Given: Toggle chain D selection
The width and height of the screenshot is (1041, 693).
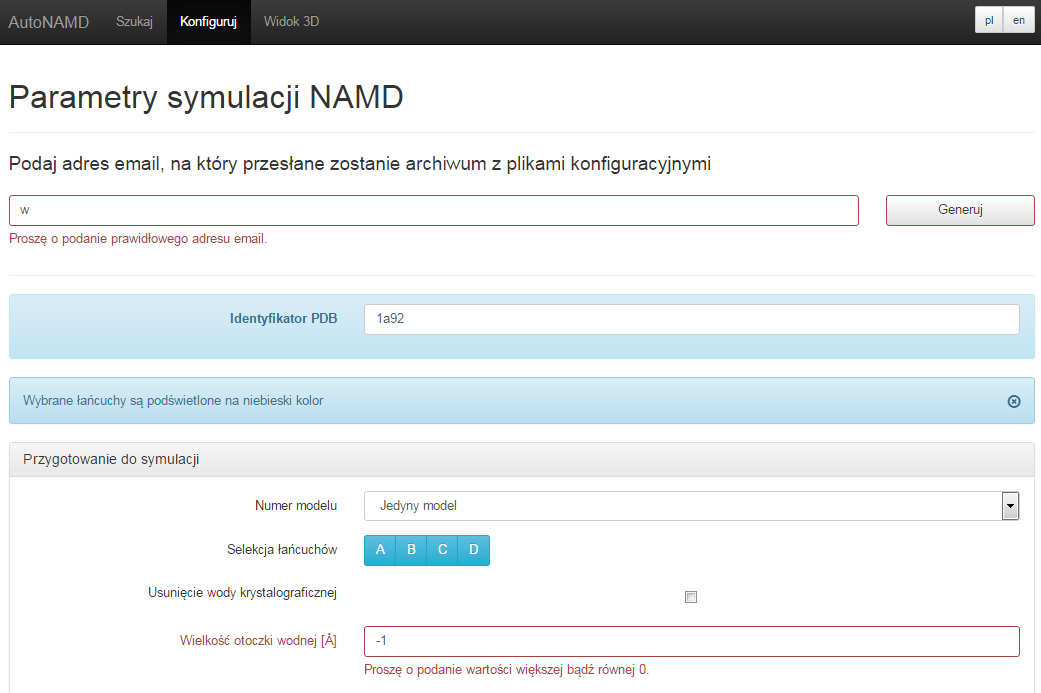Looking at the screenshot, I should pyautogui.click(x=473, y=550).
